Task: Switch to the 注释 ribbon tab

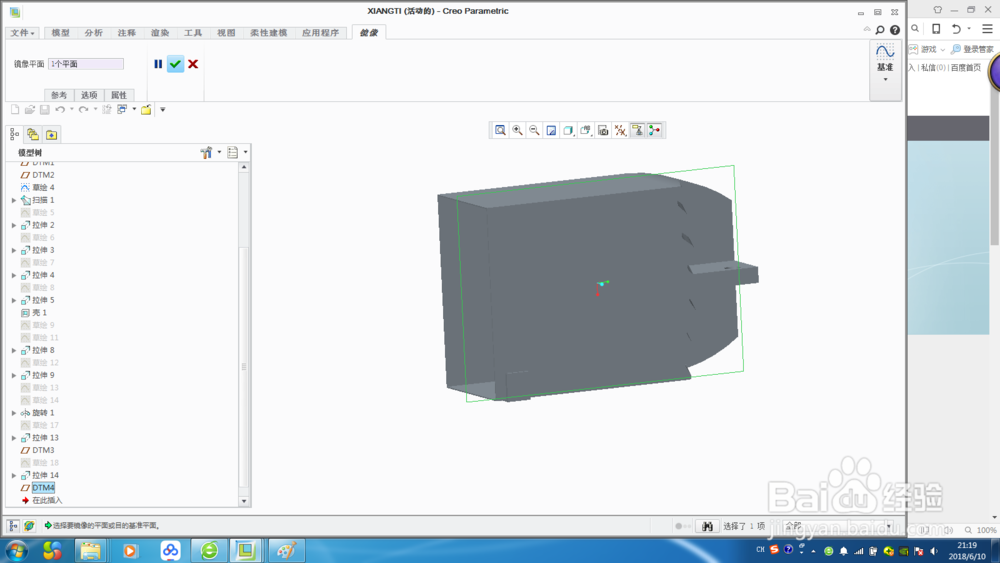Action: pyautogui.click(x=126, y=33)
